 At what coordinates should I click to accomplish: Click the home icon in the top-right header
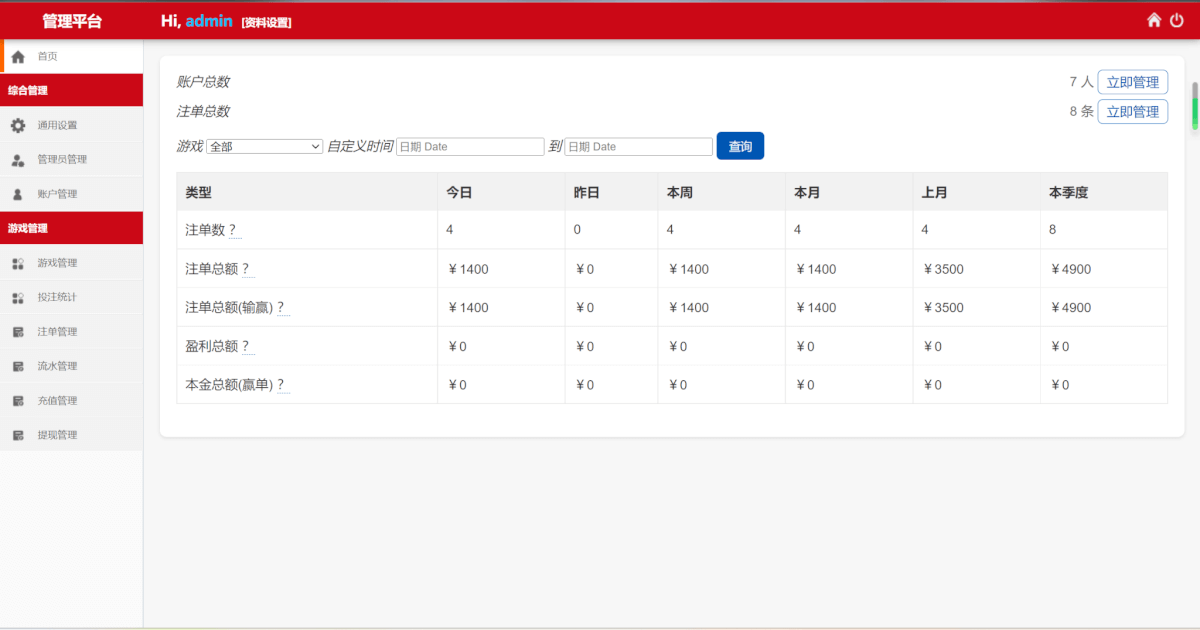coord(1153,20)
